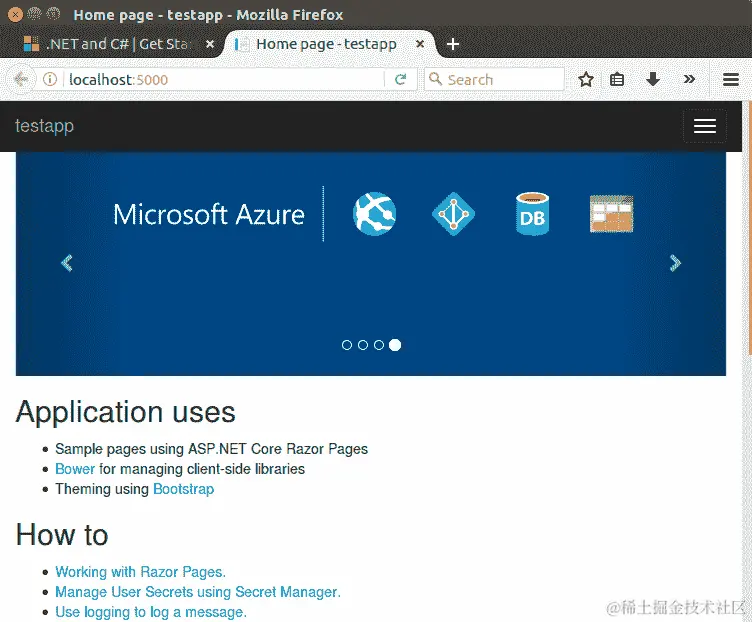Advance to next carousel slide
752x622 pixels.
[675, 263]
